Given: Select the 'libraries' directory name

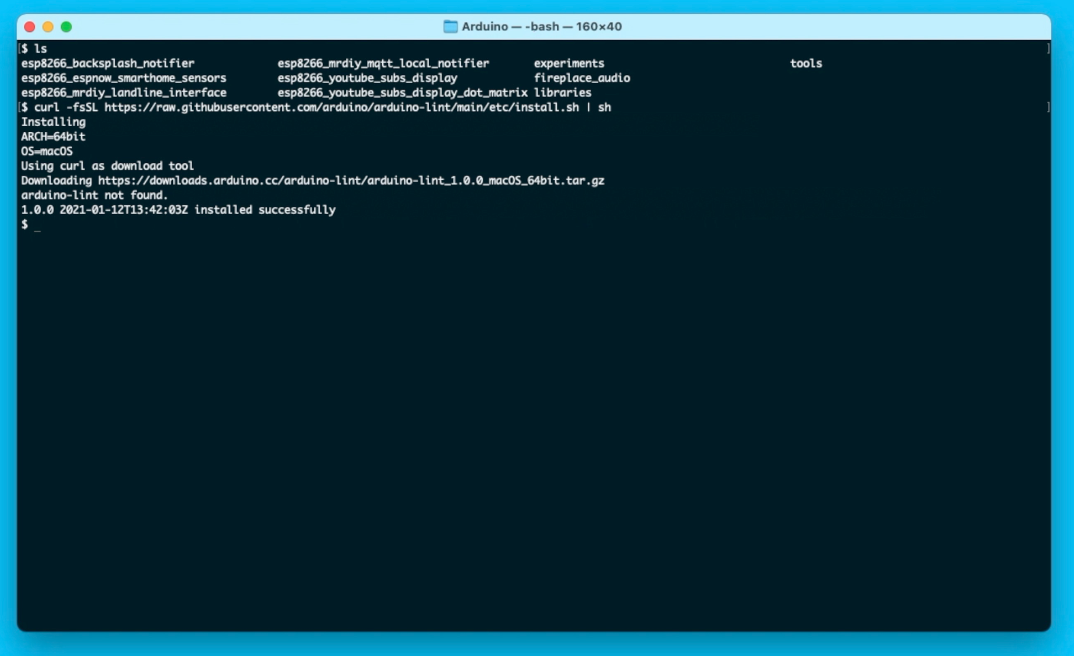Looking at the screenshot, I should click(x=562, y=92).
